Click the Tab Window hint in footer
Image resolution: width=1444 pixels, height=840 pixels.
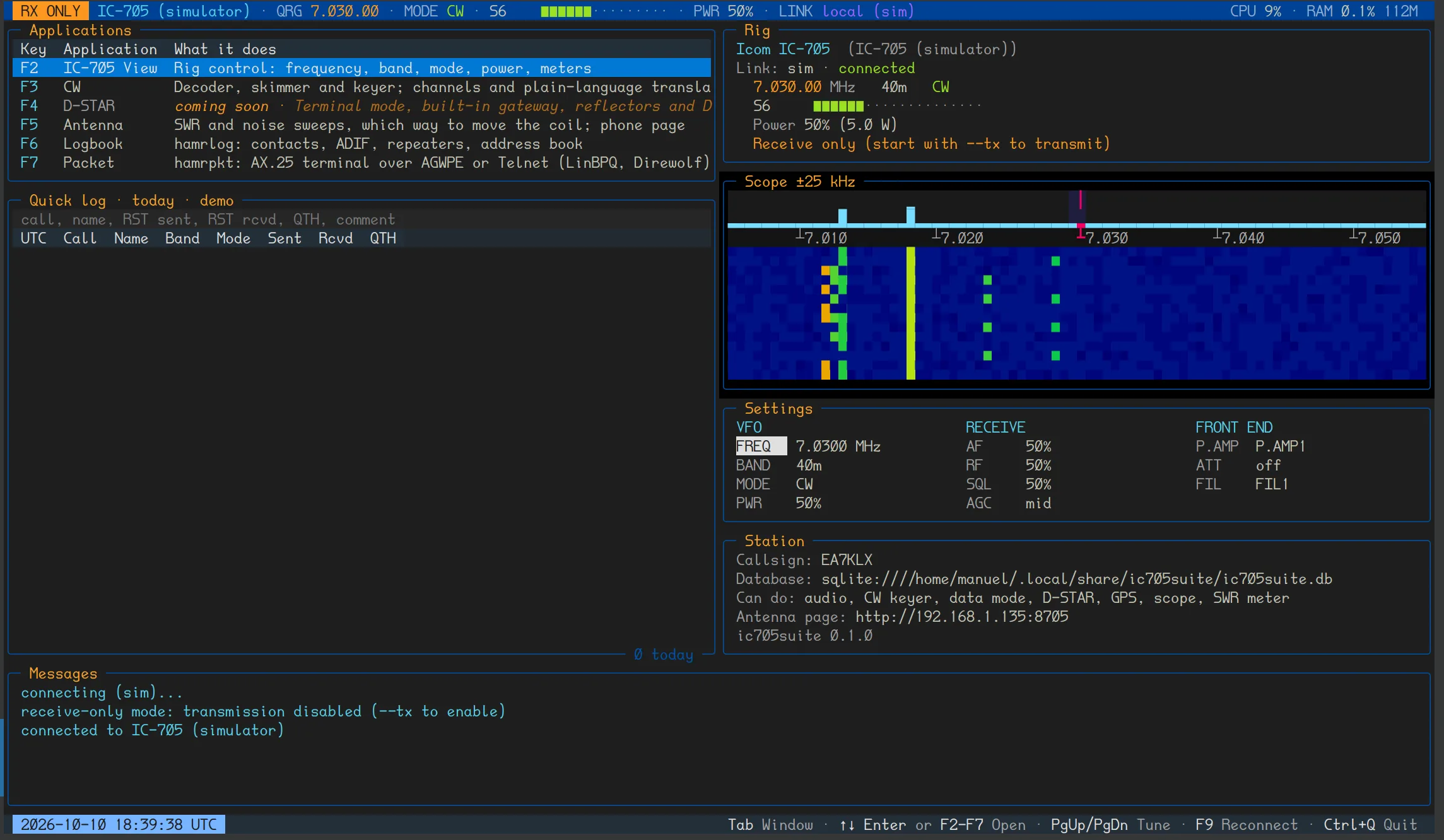(x=770, y=824)
